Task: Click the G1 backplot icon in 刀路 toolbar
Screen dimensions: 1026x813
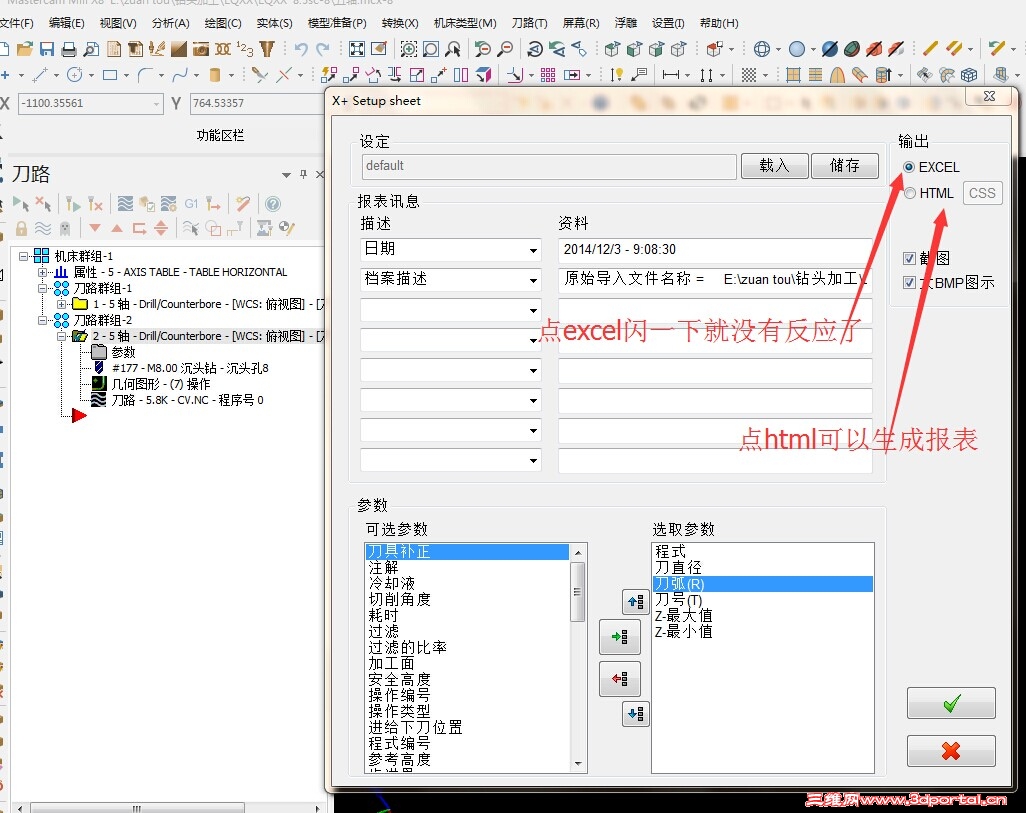Action: click(x=190, y=203)
